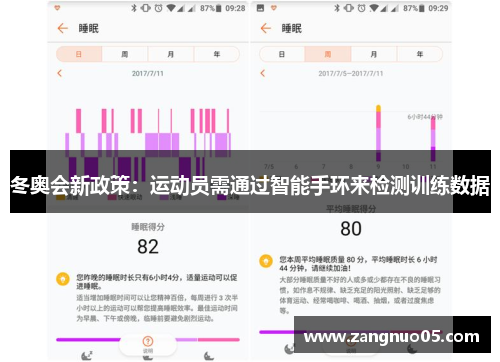Select the 日 tab on the left screen

(x=79, y=54)
